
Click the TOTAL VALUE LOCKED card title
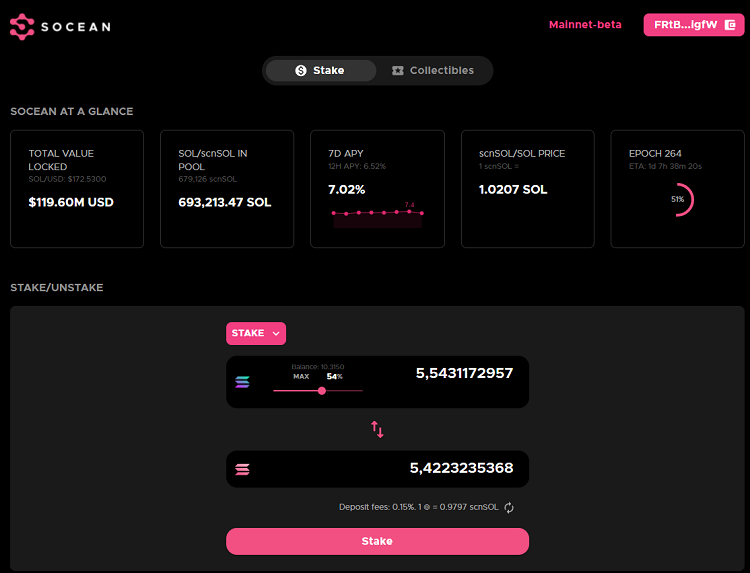(x=61, y=160)
